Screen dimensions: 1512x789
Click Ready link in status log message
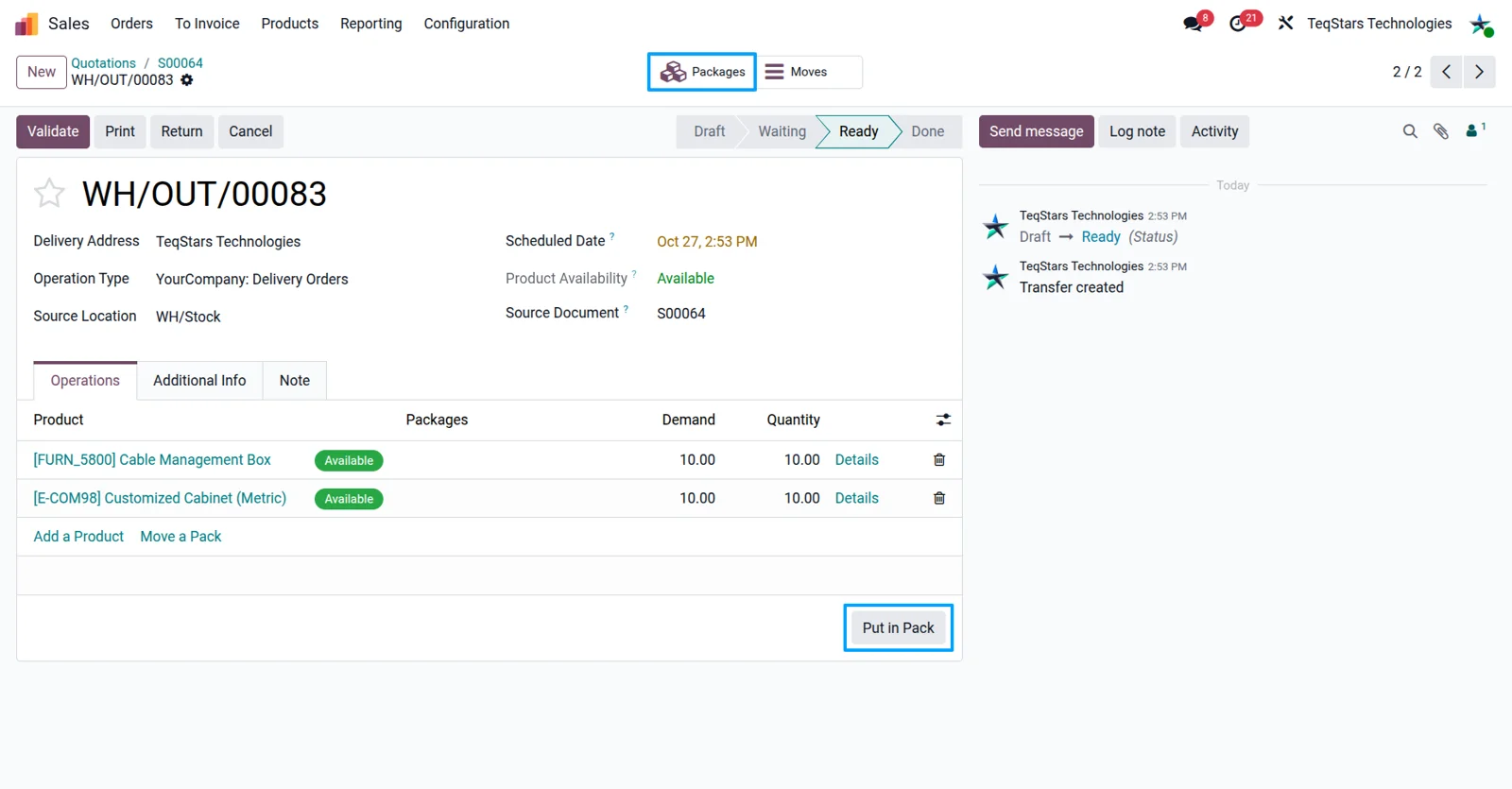1101,237
